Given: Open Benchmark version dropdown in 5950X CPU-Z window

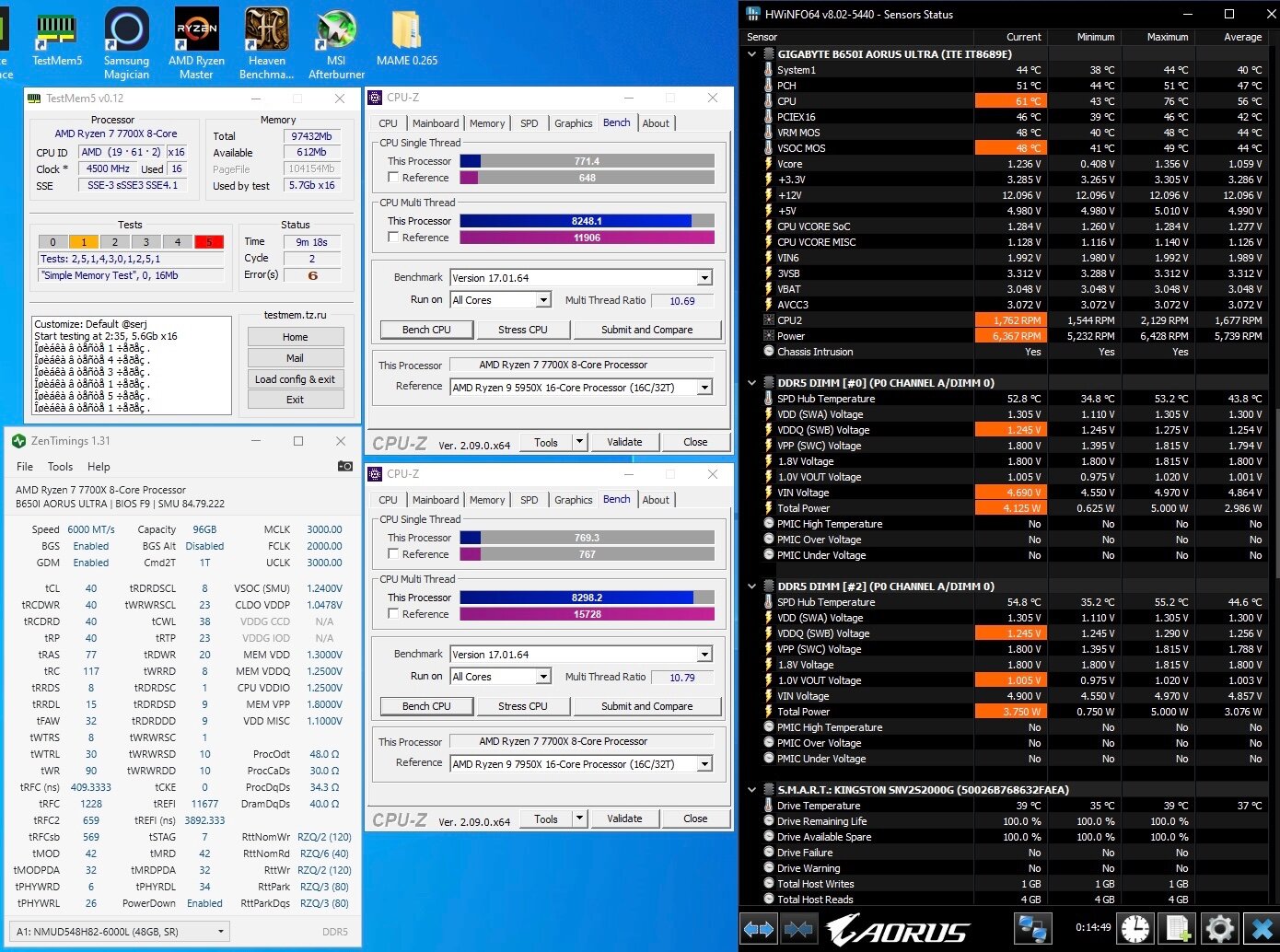Looking at the screenshot, I should 581,278.
